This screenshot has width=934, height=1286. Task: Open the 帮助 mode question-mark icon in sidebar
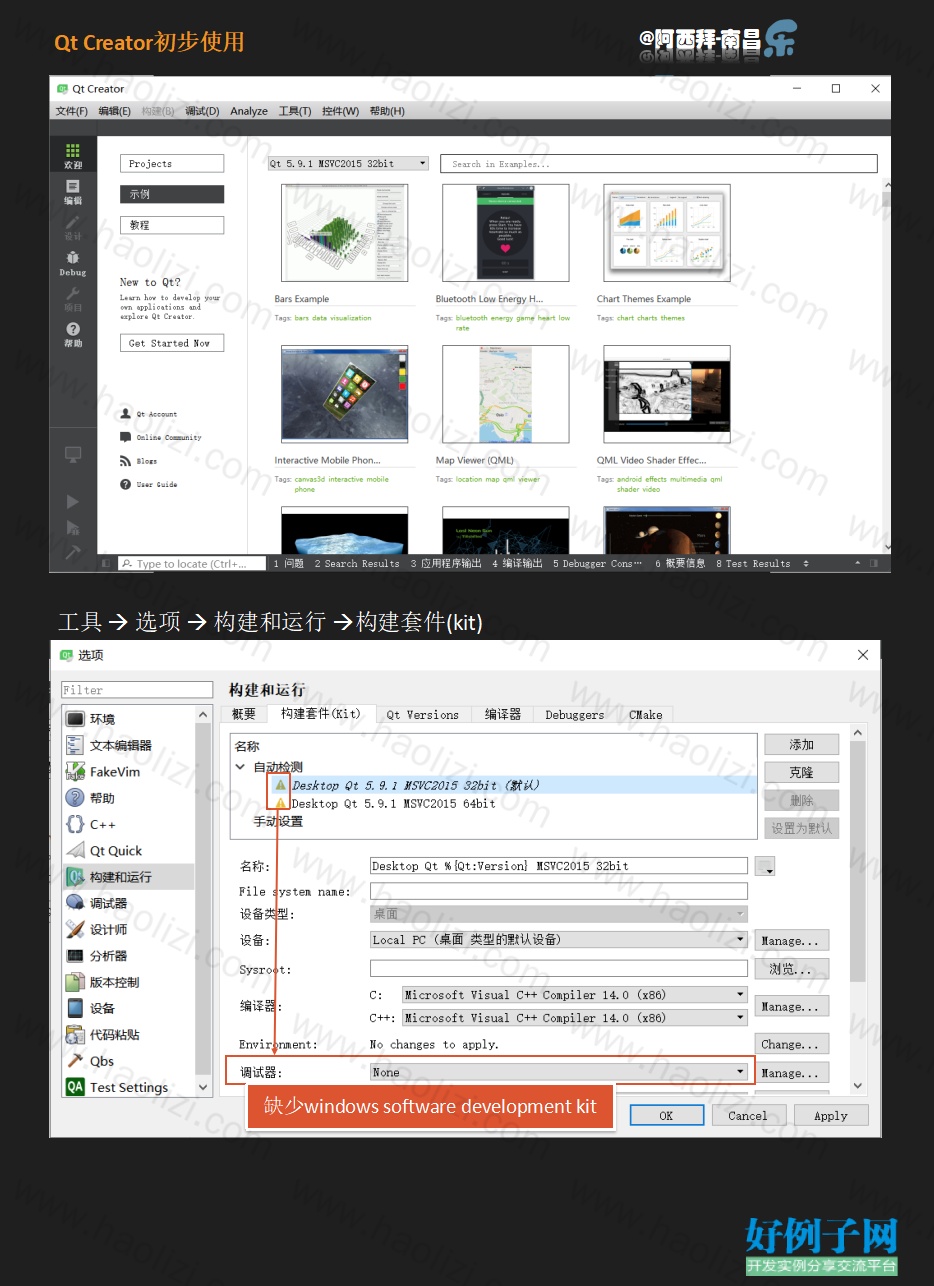(73, 335)
